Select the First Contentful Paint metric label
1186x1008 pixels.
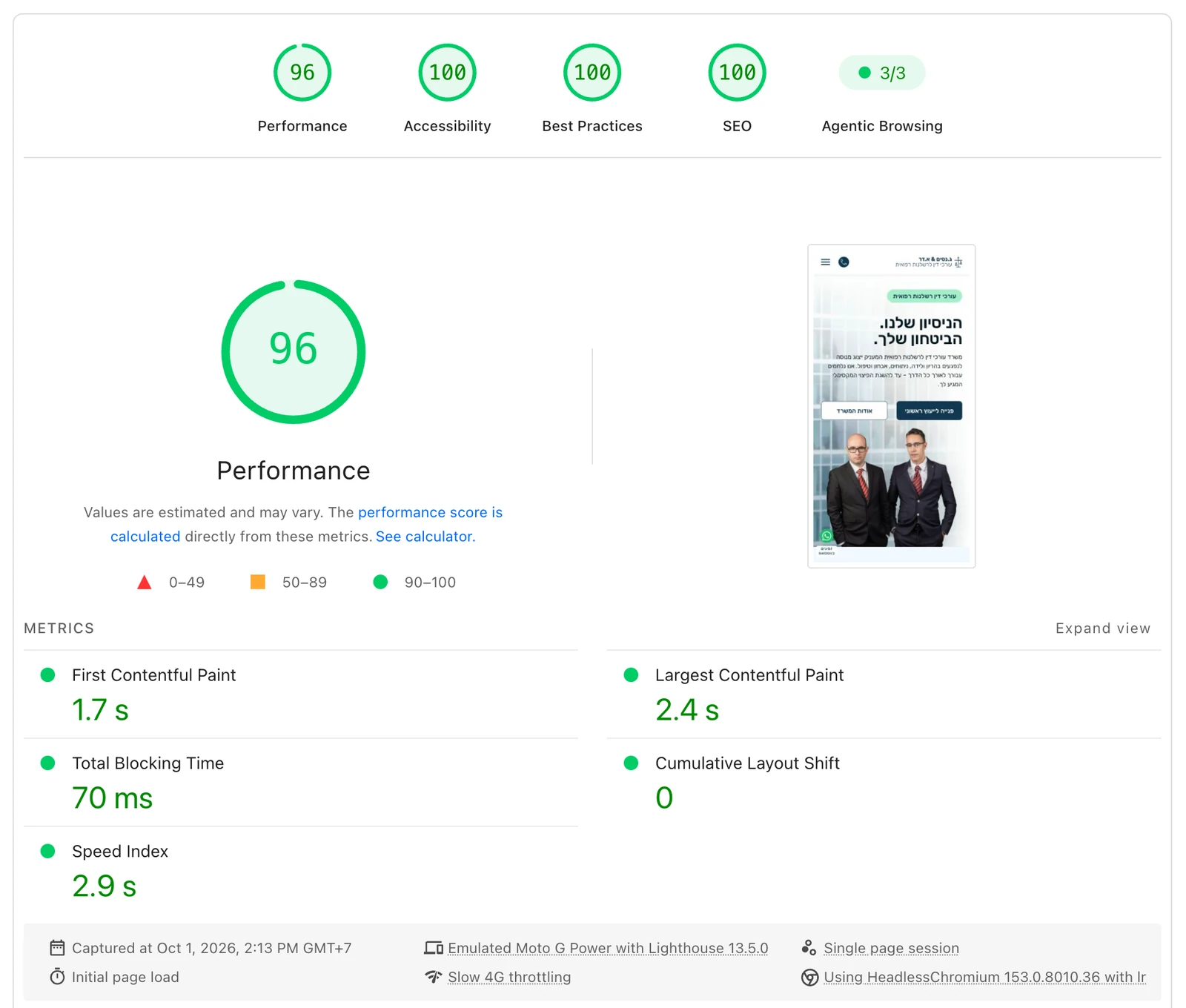click(x=153, y=675)
